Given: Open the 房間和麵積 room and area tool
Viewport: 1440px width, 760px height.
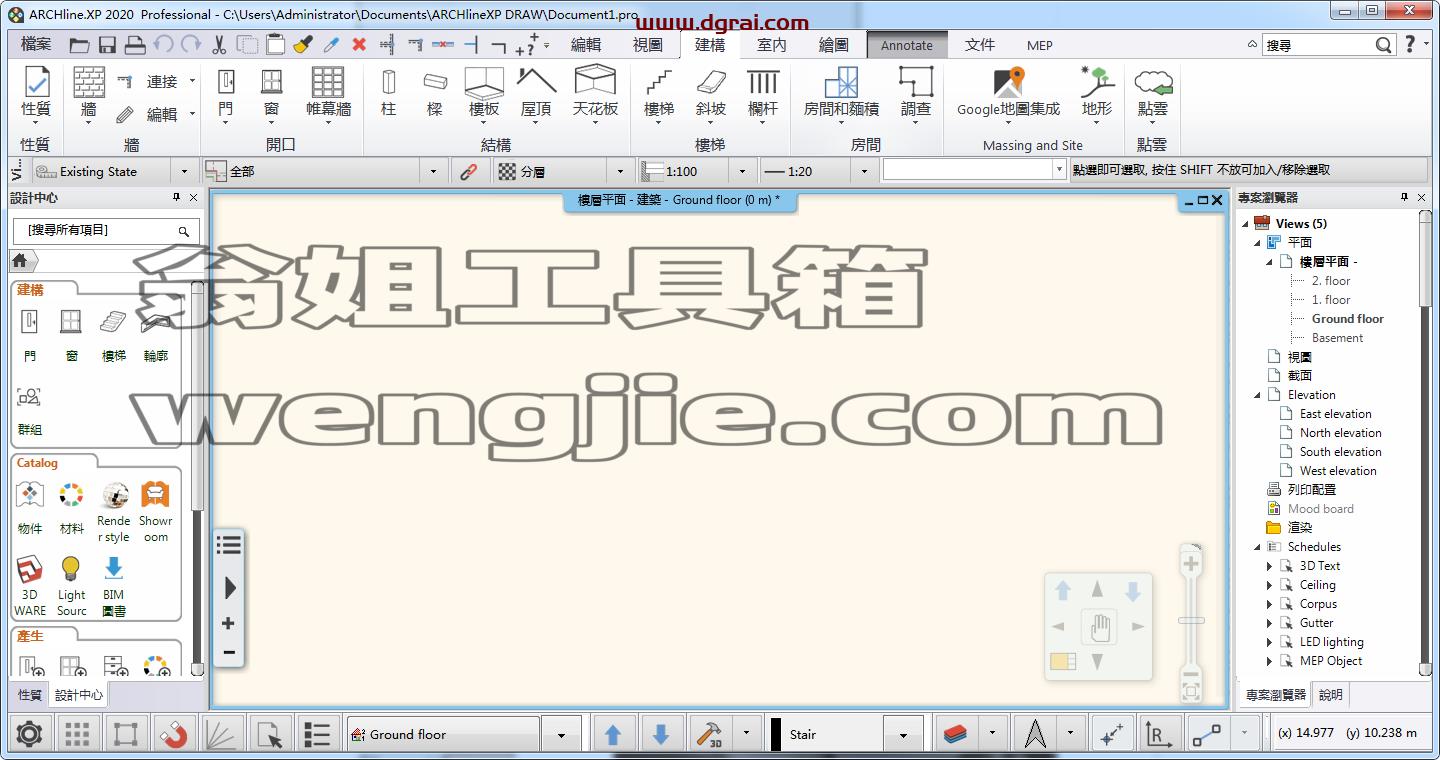Looking at the screenshot, I should (x=841, y=93).
